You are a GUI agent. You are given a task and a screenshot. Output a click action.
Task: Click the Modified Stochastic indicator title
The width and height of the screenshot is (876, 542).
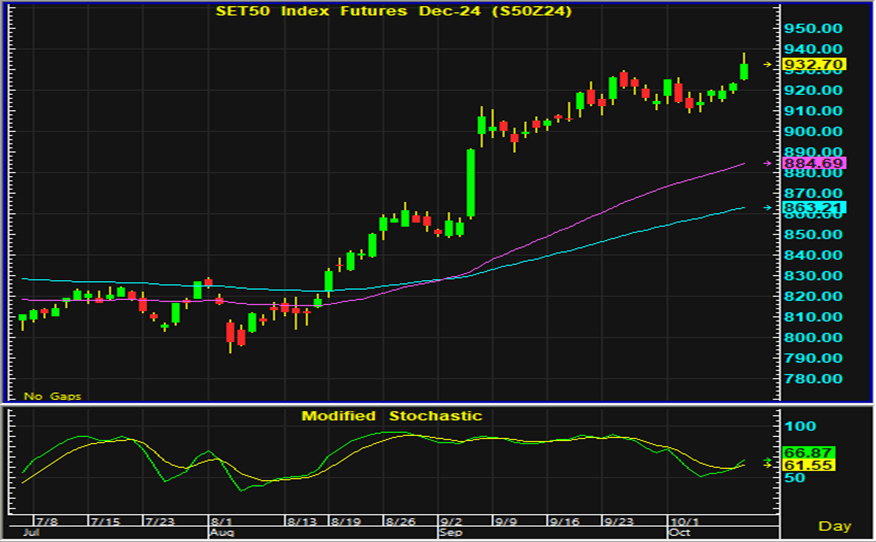(392, 416)
